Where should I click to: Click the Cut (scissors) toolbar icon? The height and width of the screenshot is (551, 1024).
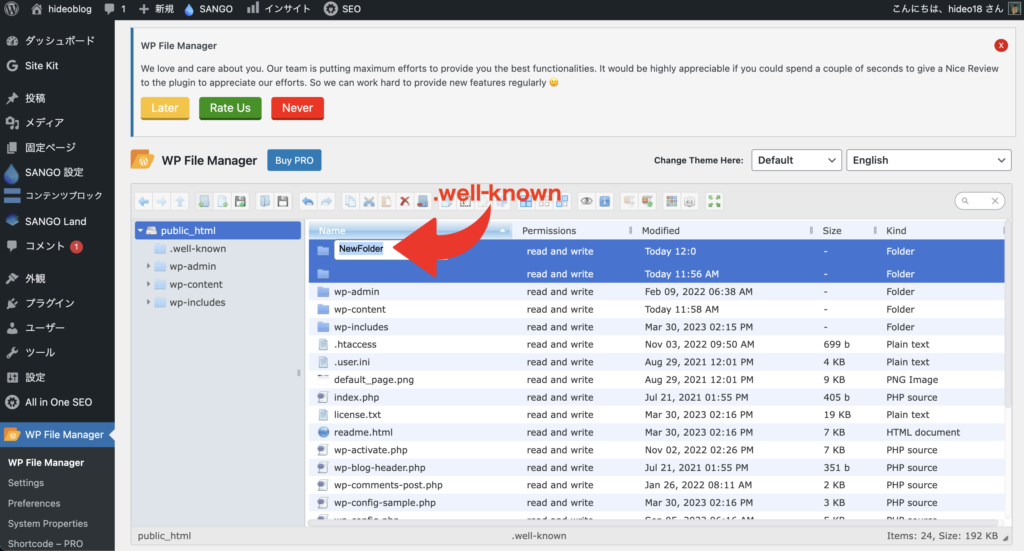coord(369,201)
